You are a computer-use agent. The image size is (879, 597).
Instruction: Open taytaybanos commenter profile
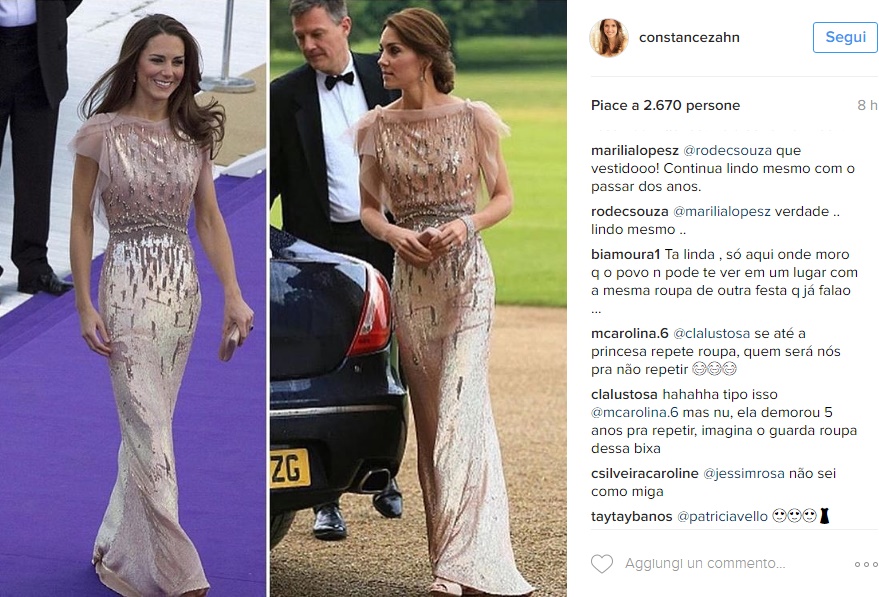631,516
